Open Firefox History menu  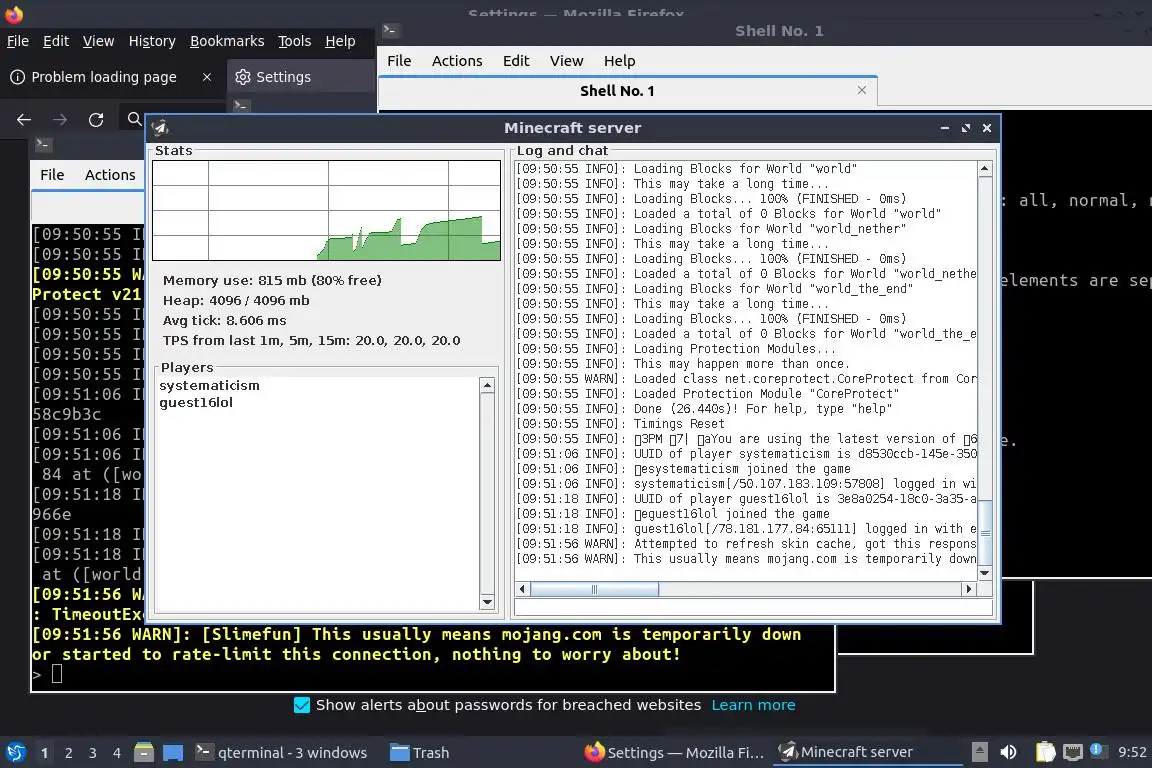tap(152, 41)
